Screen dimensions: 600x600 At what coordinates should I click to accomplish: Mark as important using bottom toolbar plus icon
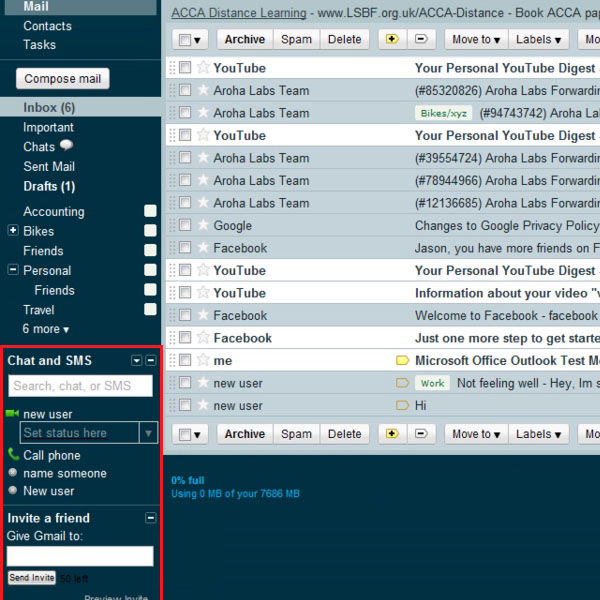tap(392, 434)
